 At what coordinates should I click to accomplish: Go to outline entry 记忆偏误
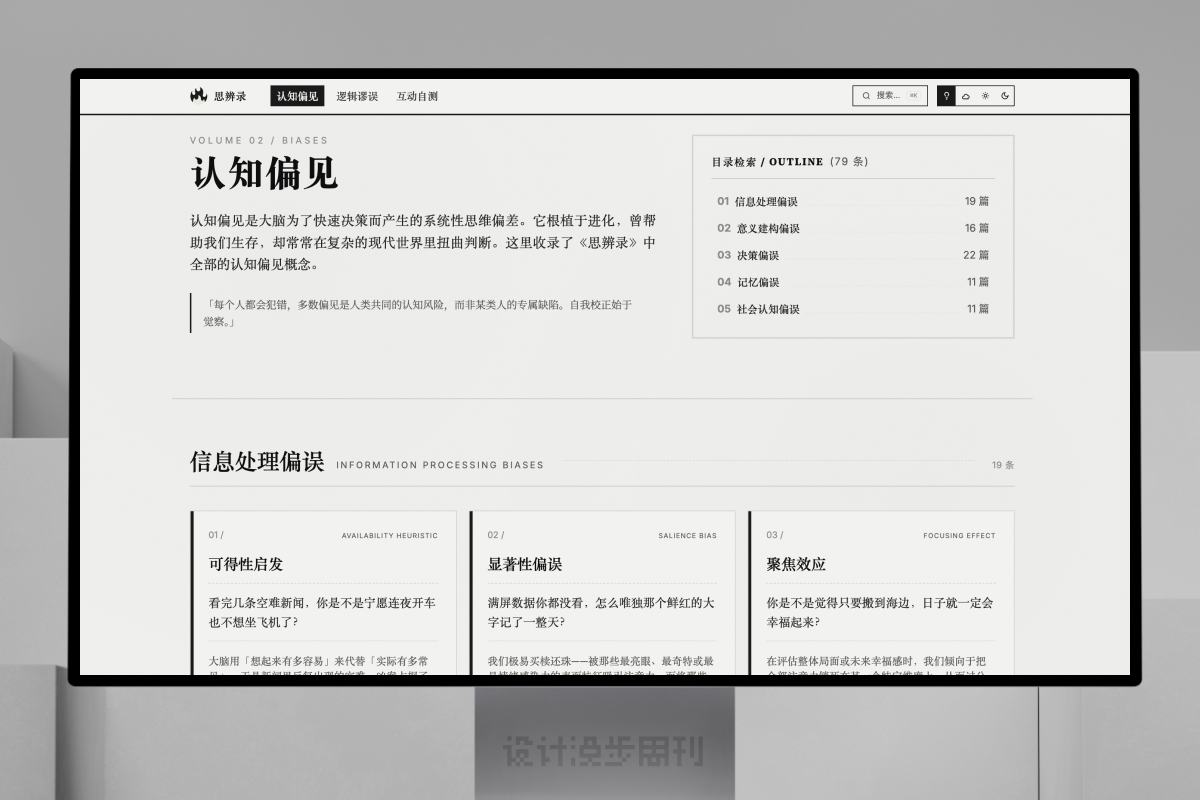coord(853,282)
